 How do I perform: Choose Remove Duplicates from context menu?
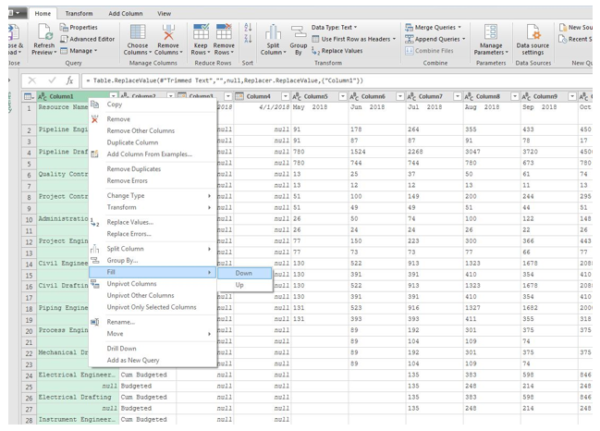pos(135,169)
